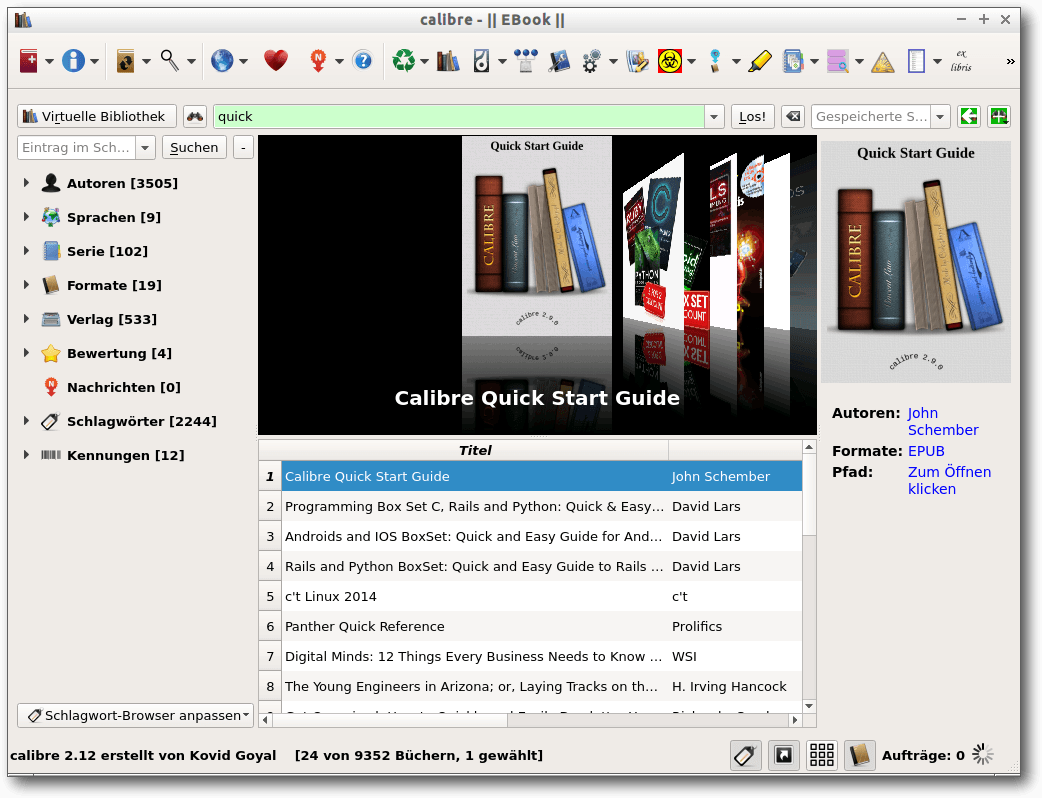This screenshot has height=798, width=1042.
Task: Click the 'Aufträge: 0' jobs indicator
Action: (923, 755)
